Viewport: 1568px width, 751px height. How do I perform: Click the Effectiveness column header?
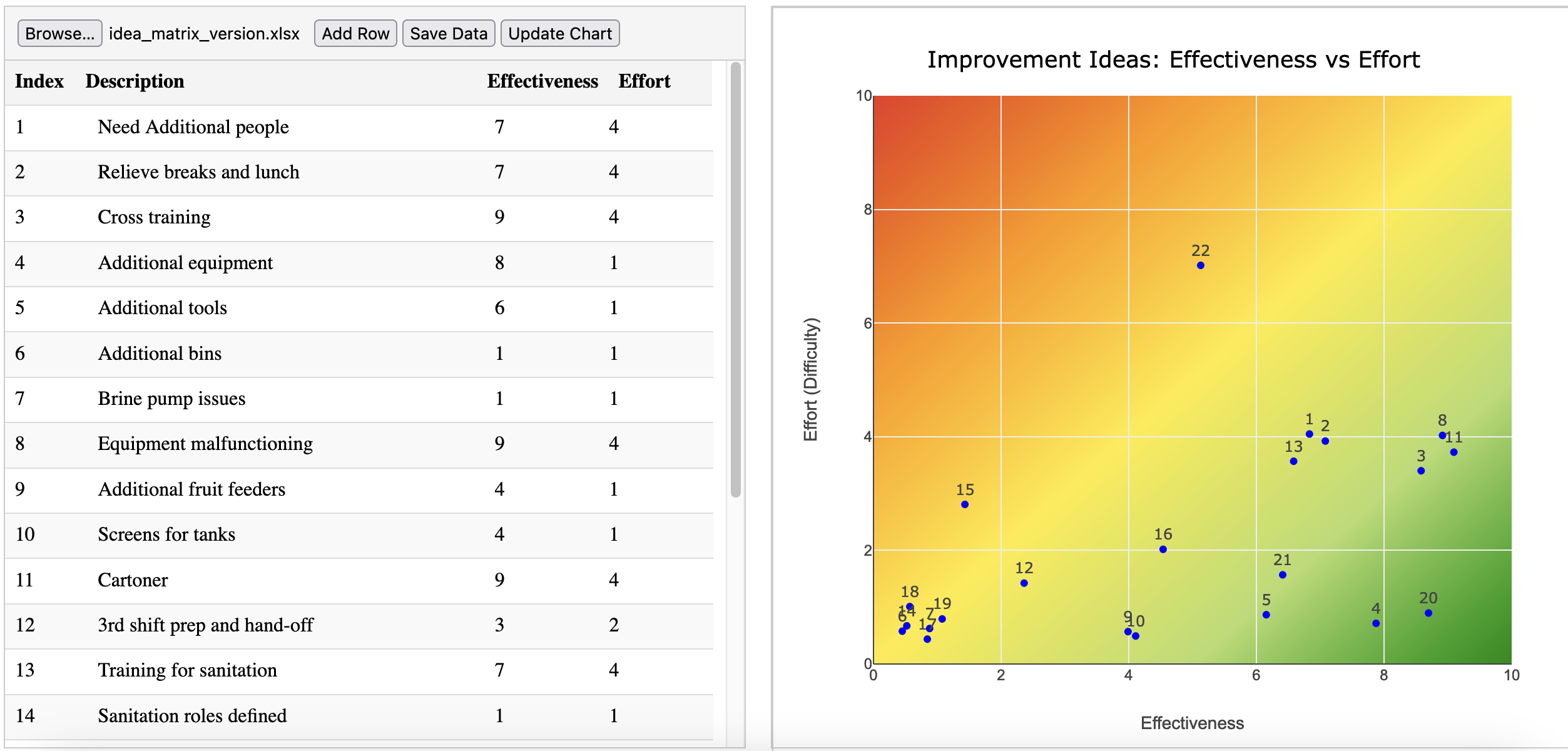click(x=542, y=81)
